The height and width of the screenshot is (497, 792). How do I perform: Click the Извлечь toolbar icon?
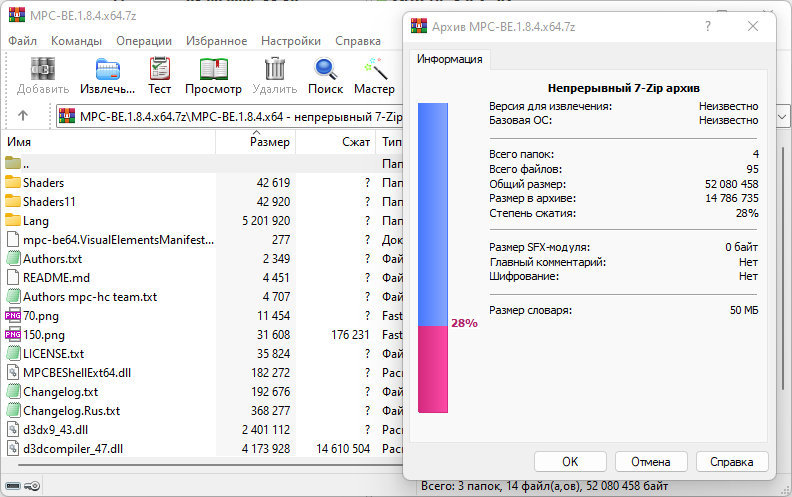pyautogui.click(x=108, y=69)
